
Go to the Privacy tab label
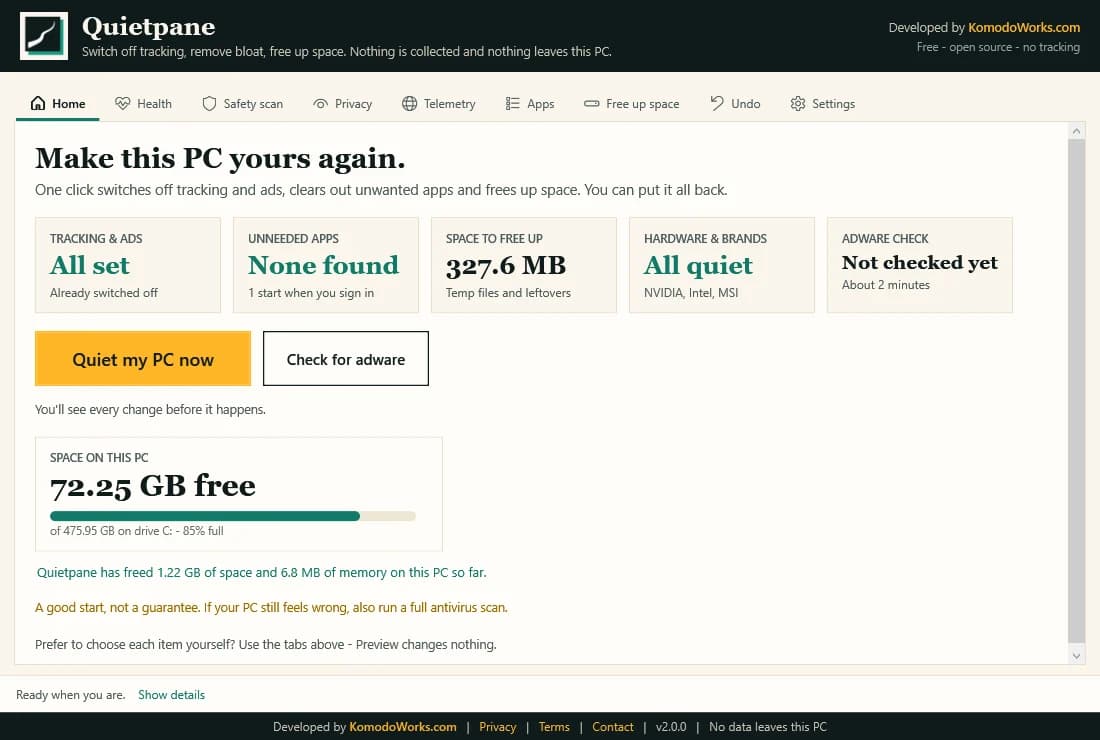[354, 104]
